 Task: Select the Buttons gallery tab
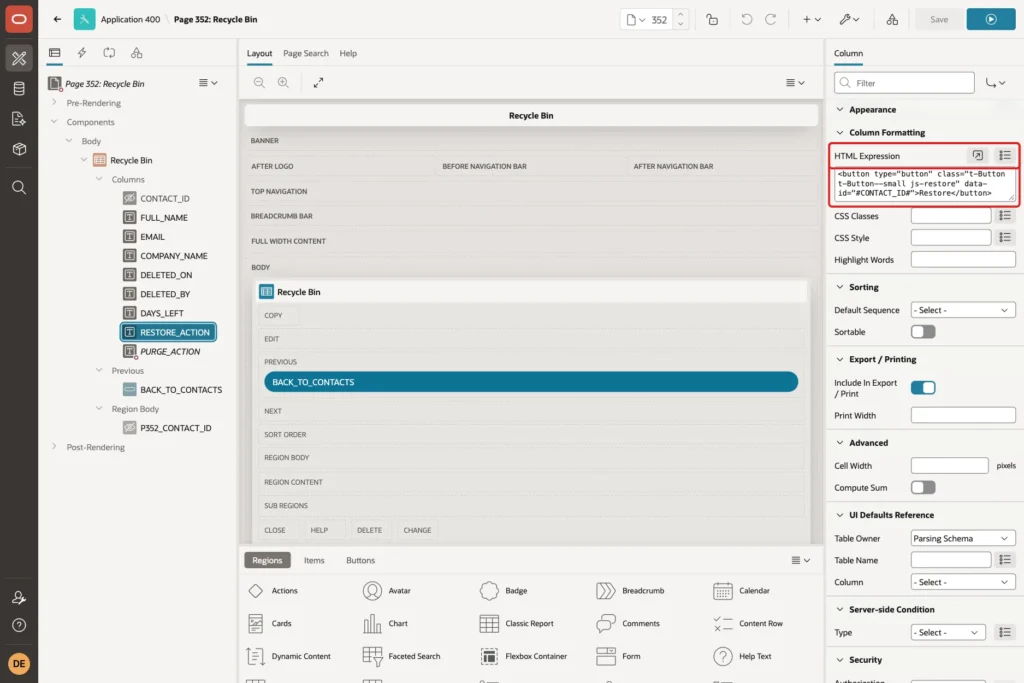coord(360,560)
